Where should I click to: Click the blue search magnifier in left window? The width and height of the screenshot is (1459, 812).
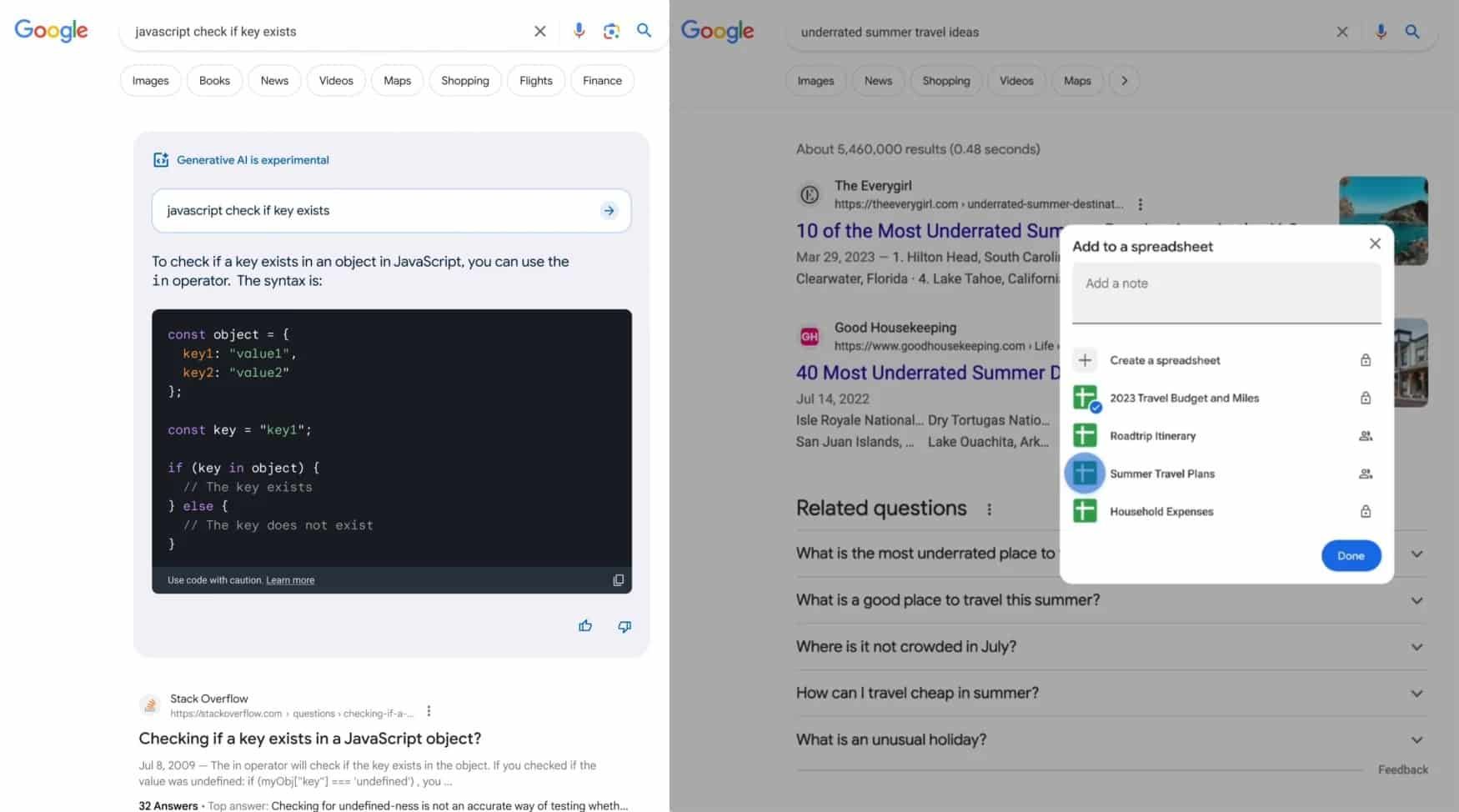[644, 30]
